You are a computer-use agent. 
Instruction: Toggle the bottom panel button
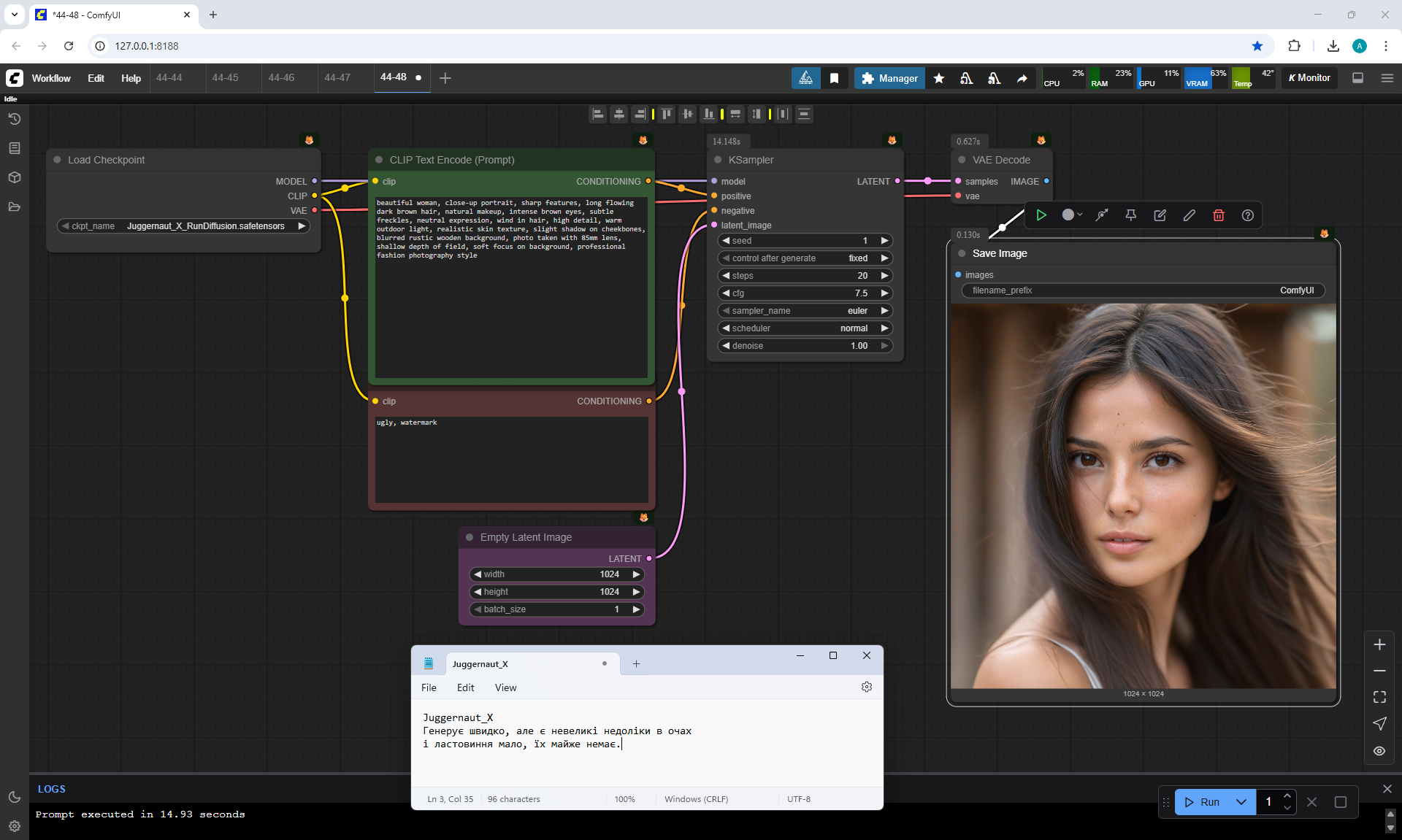point(1357,78)
